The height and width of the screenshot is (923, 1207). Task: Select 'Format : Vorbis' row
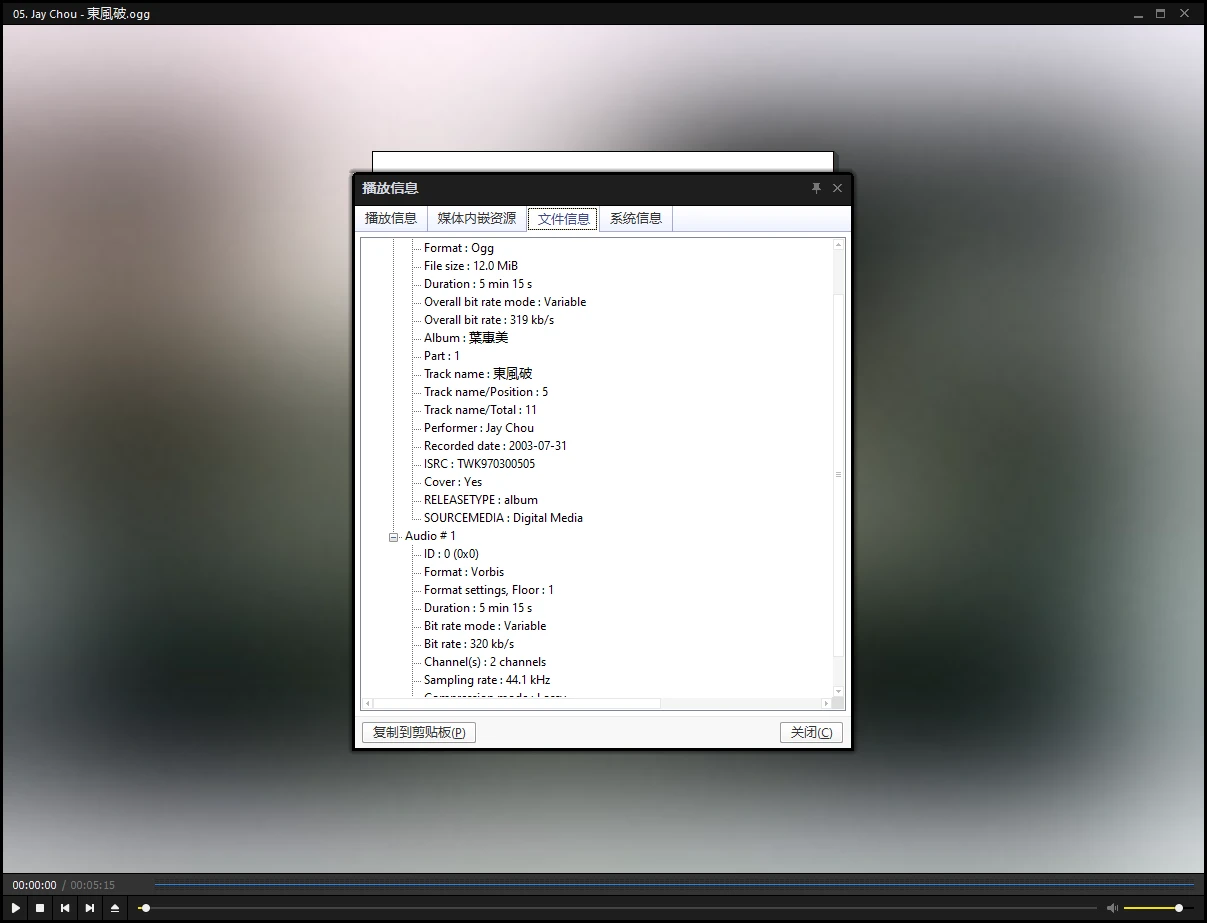[x=464, y=572]
